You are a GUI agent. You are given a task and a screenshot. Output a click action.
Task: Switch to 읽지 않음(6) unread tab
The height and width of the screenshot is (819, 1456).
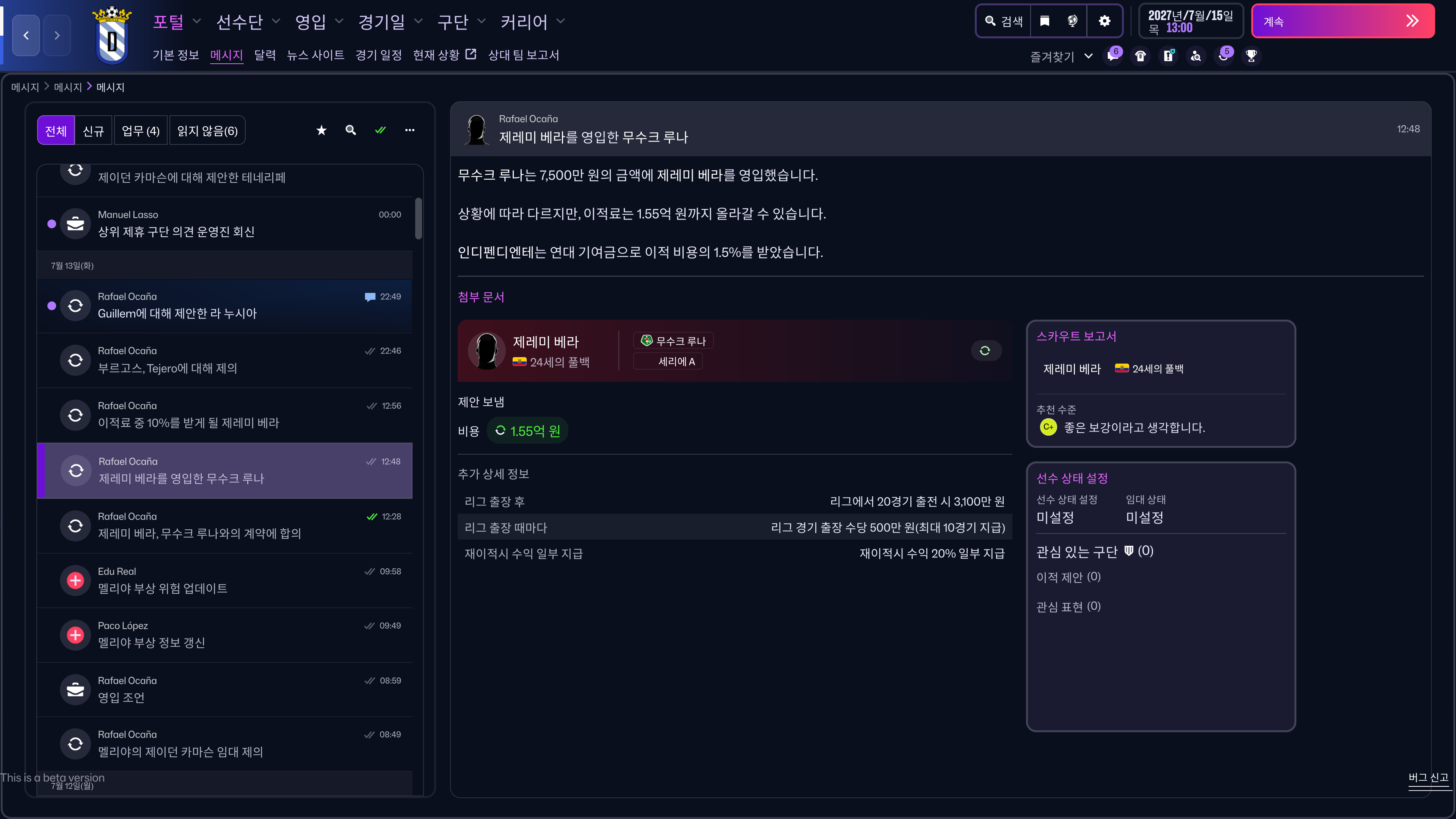point(207,131)
